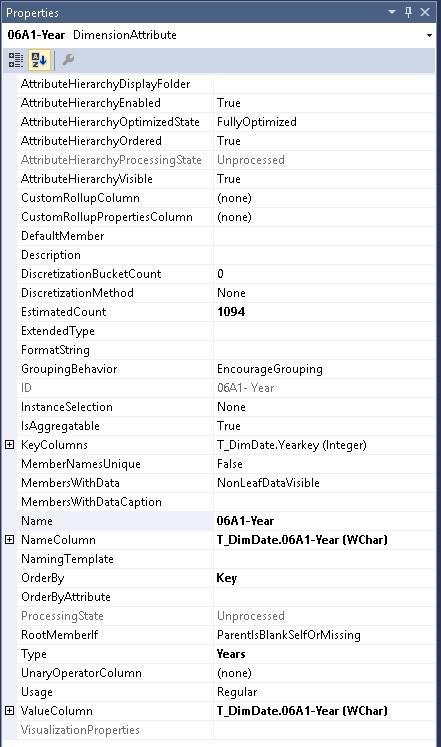This screenshot has height=747, width=441.
Task: Select the ExtendedType property
Action: click(58, 331)
